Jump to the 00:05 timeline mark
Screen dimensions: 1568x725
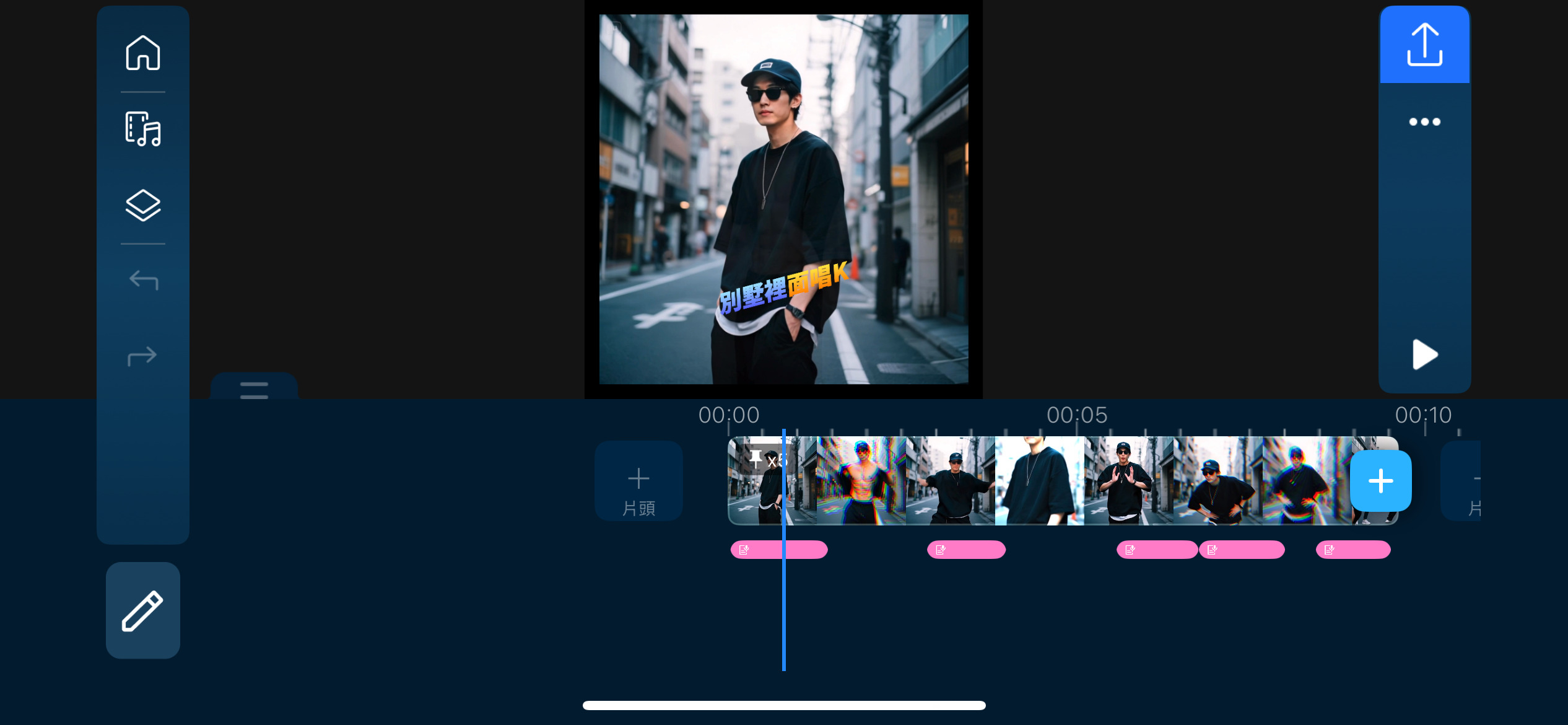(x=1076, y=415)
